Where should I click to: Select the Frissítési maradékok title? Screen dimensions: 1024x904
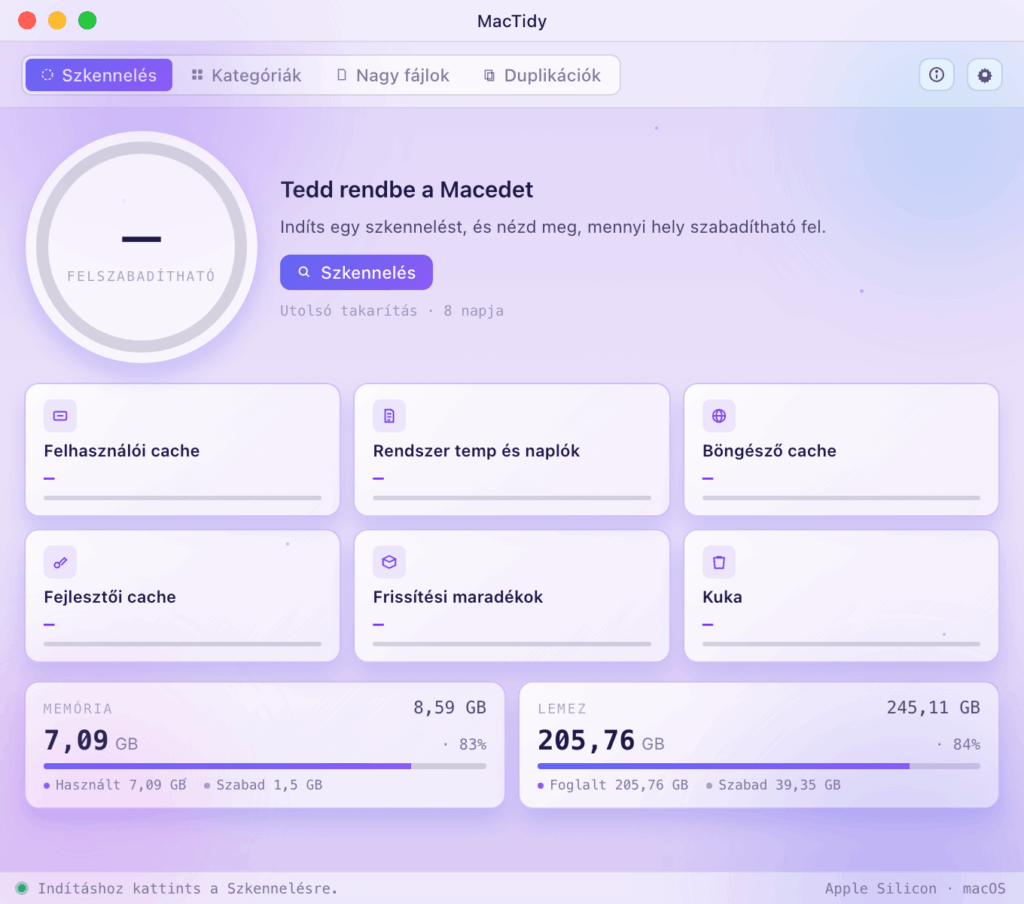coord(458,597)
